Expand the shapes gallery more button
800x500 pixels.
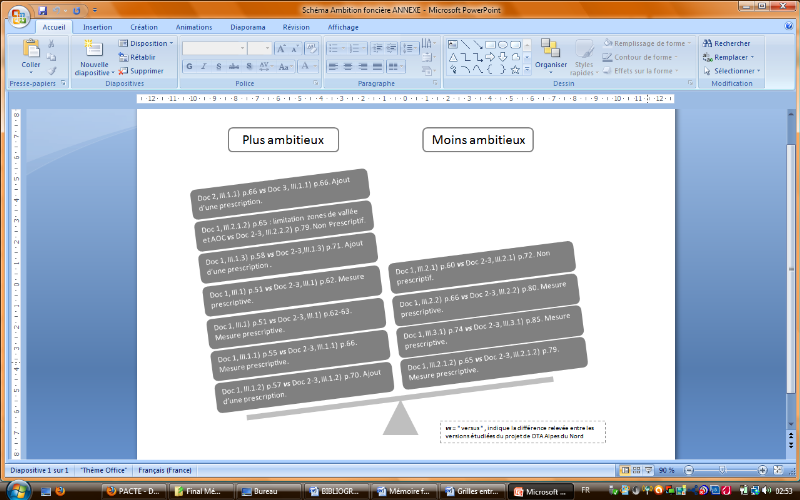[x=528, y=70]
